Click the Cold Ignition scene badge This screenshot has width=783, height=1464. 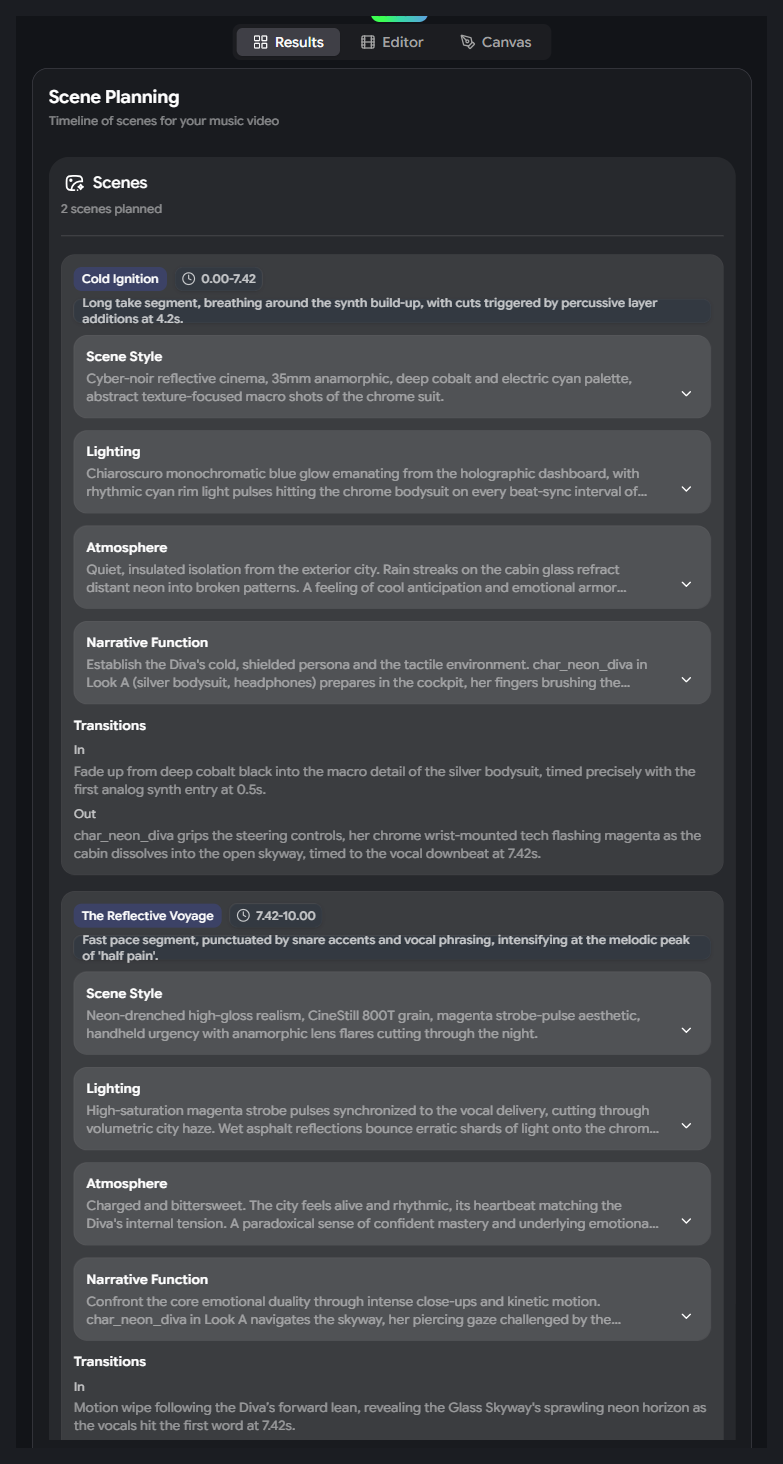pyautogui.click(x=120, y=279)
